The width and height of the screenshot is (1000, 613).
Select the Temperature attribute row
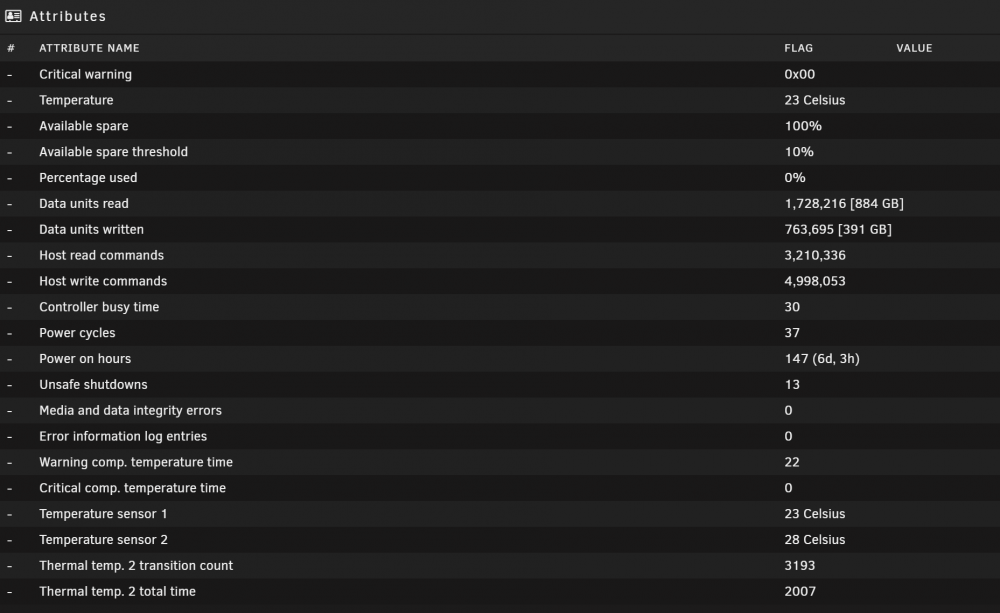click(500, 100)
